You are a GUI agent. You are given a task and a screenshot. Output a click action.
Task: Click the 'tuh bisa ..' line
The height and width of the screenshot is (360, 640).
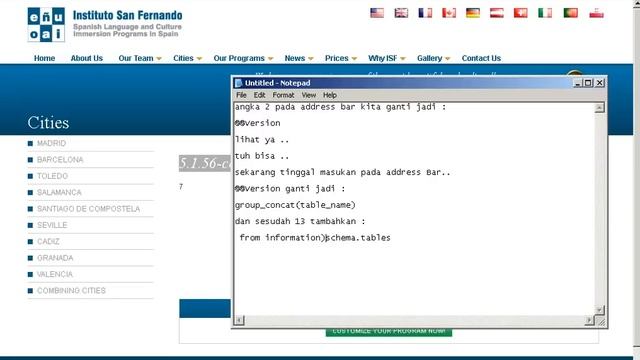(x=262, y=156)
